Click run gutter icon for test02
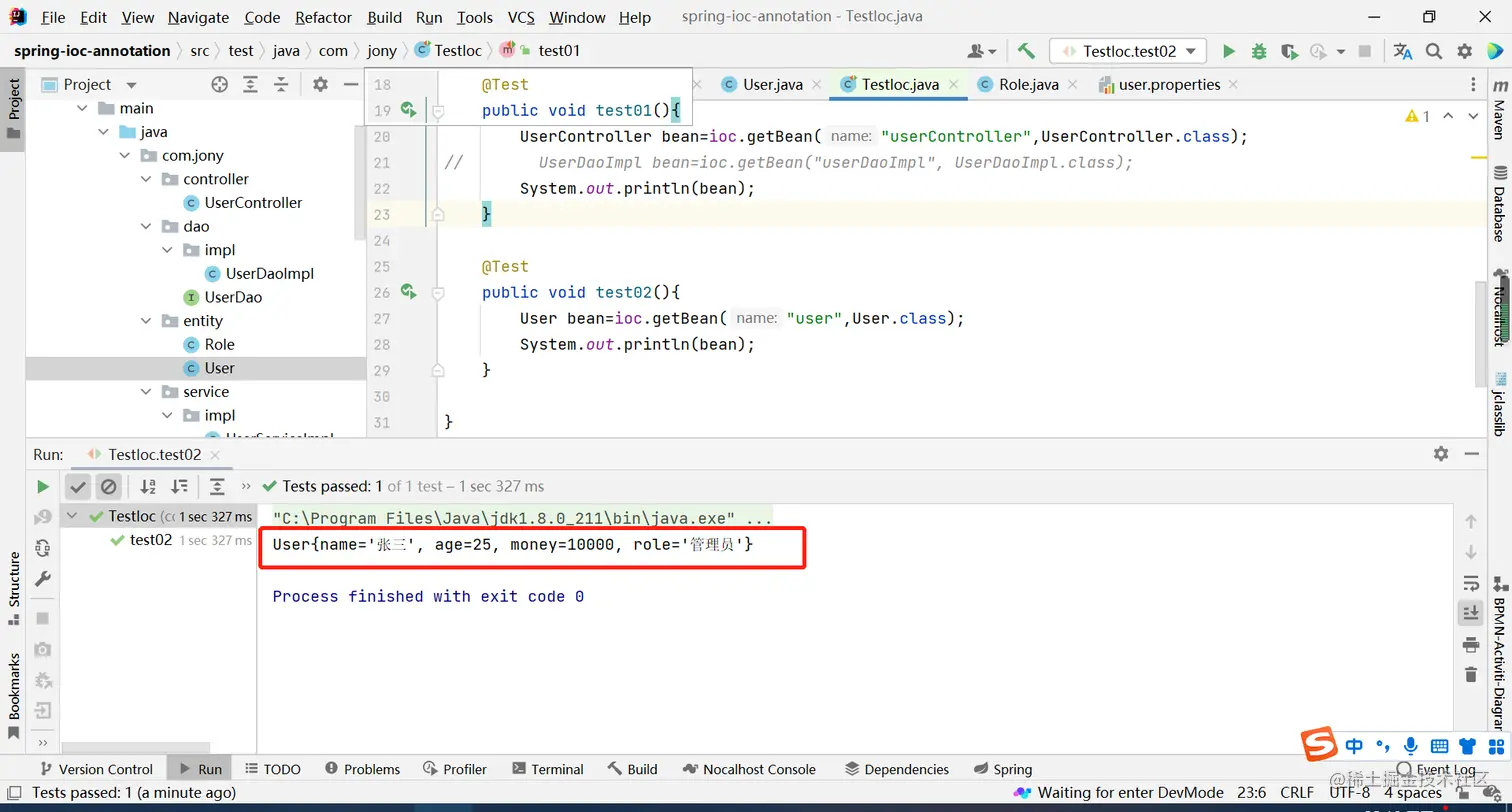This screenshot has height=812, width=1512. pos(408,292)
